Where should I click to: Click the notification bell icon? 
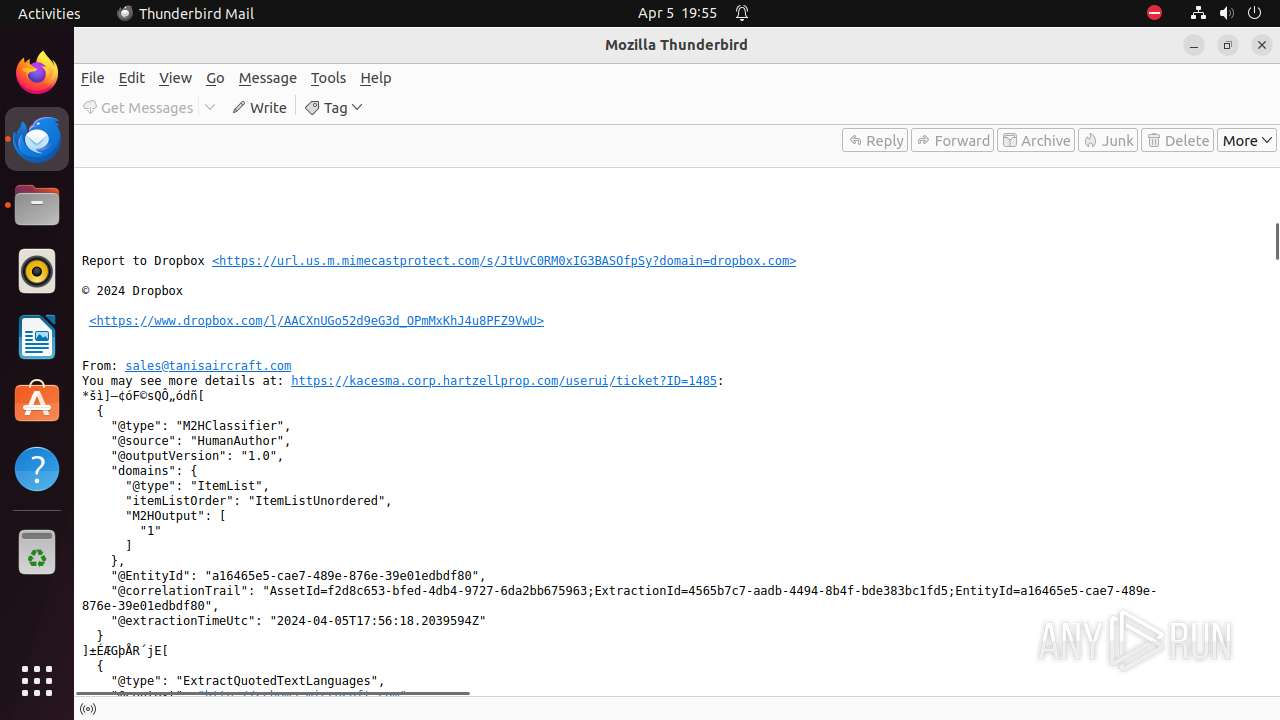pos(742,13)
